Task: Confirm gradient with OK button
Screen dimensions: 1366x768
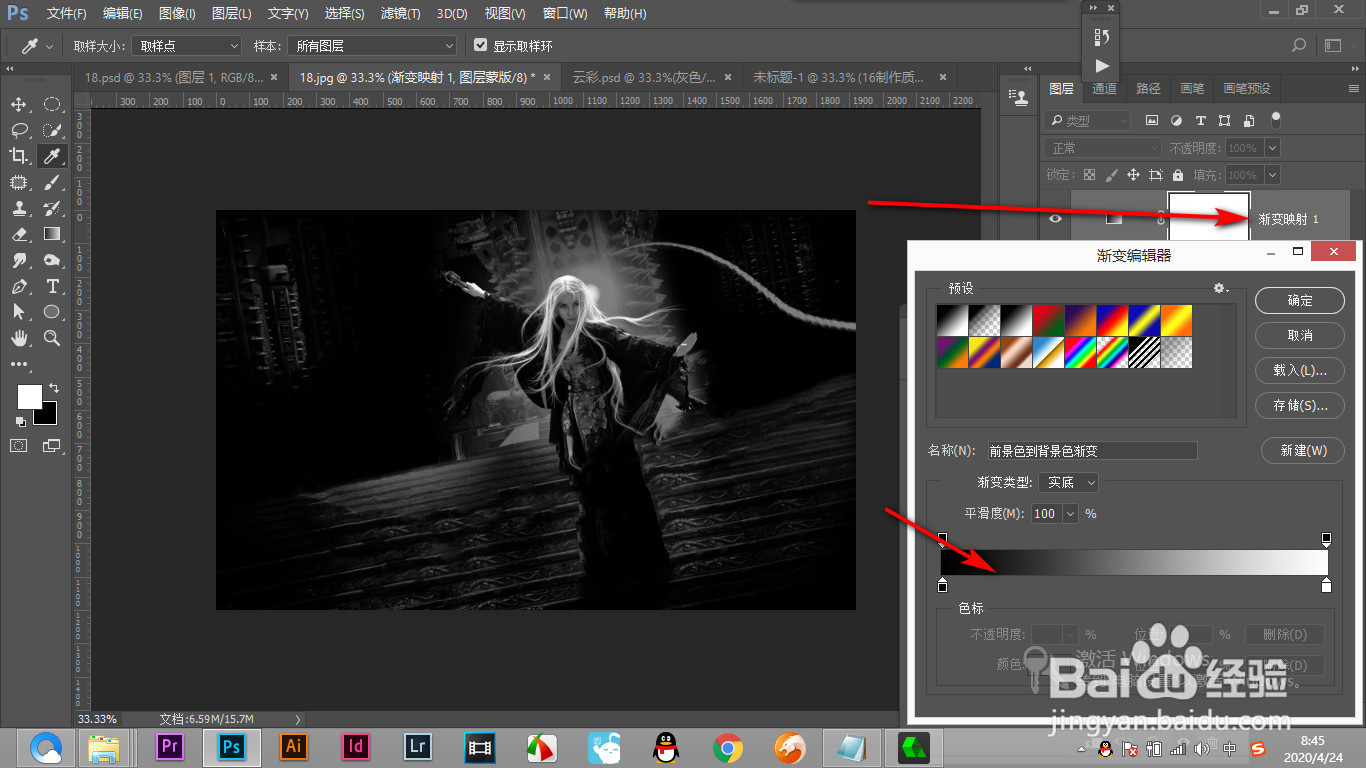Action: [x=1300, y=300]
